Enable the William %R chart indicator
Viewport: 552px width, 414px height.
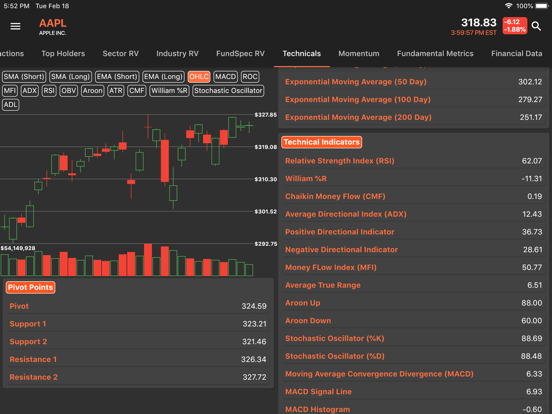169,91
